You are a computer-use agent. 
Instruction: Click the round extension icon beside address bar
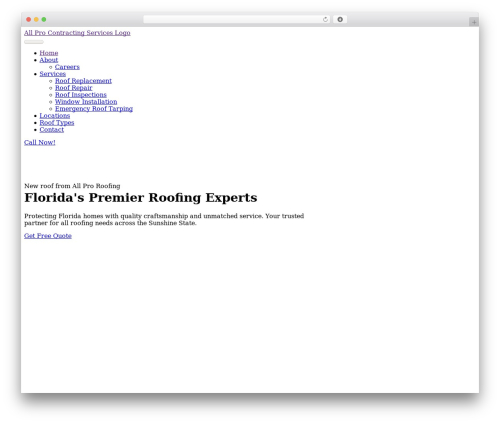click(340, 20)
